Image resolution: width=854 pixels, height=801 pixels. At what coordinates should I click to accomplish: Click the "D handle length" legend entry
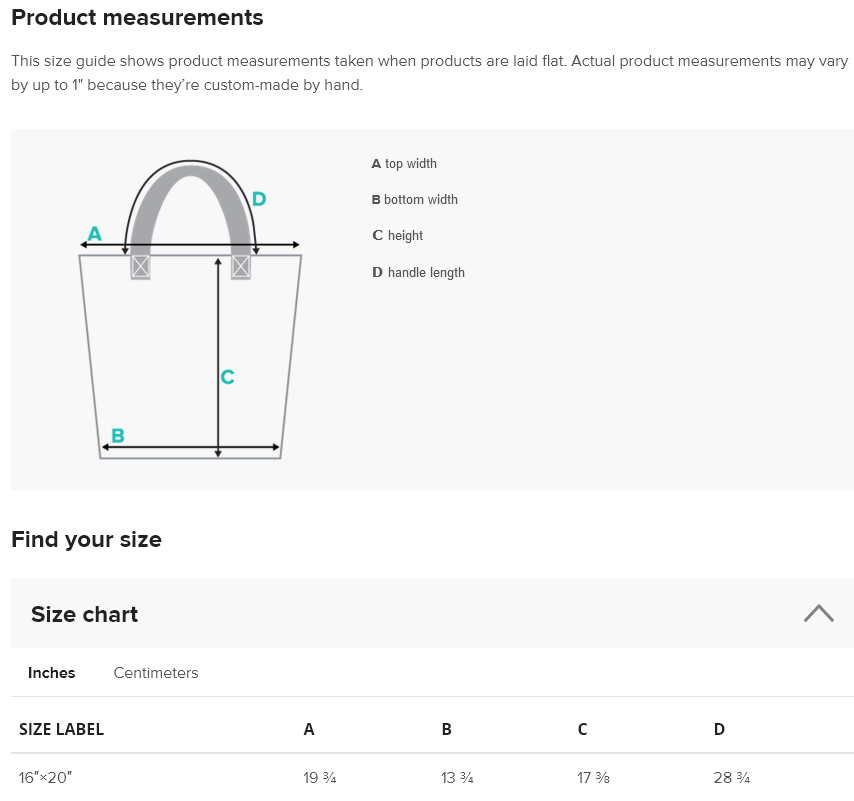point(418,272)
